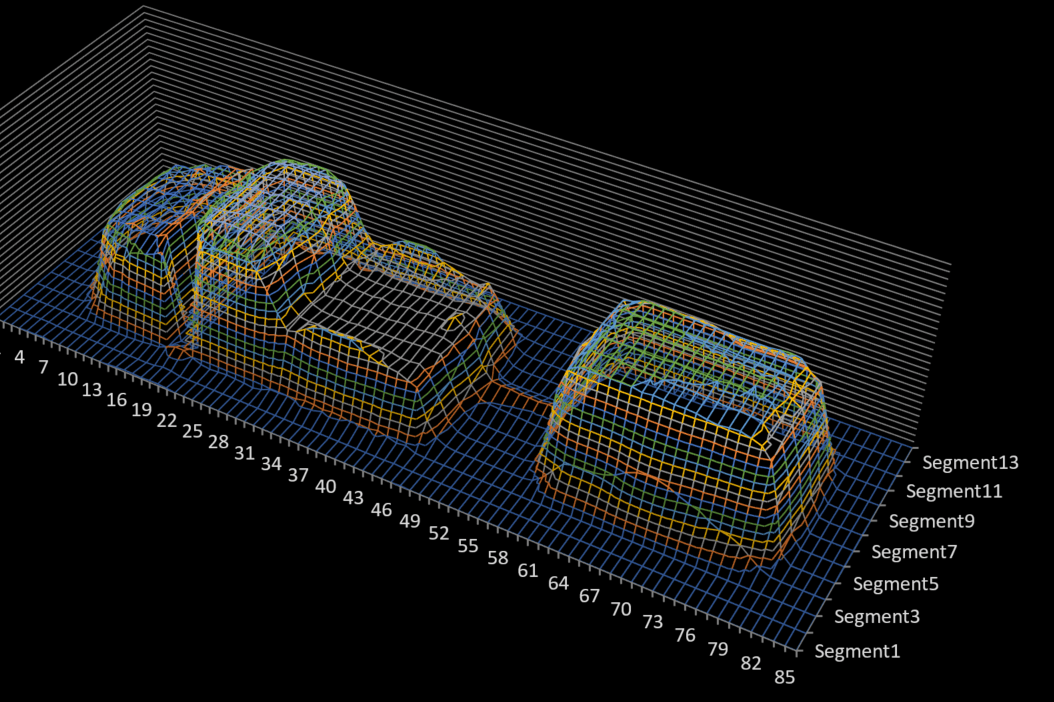Viewport: 1054px width, 702px height.
Task: Click horizontal axis value "10"
Action: pyautogui.click(x=67, y=379)
